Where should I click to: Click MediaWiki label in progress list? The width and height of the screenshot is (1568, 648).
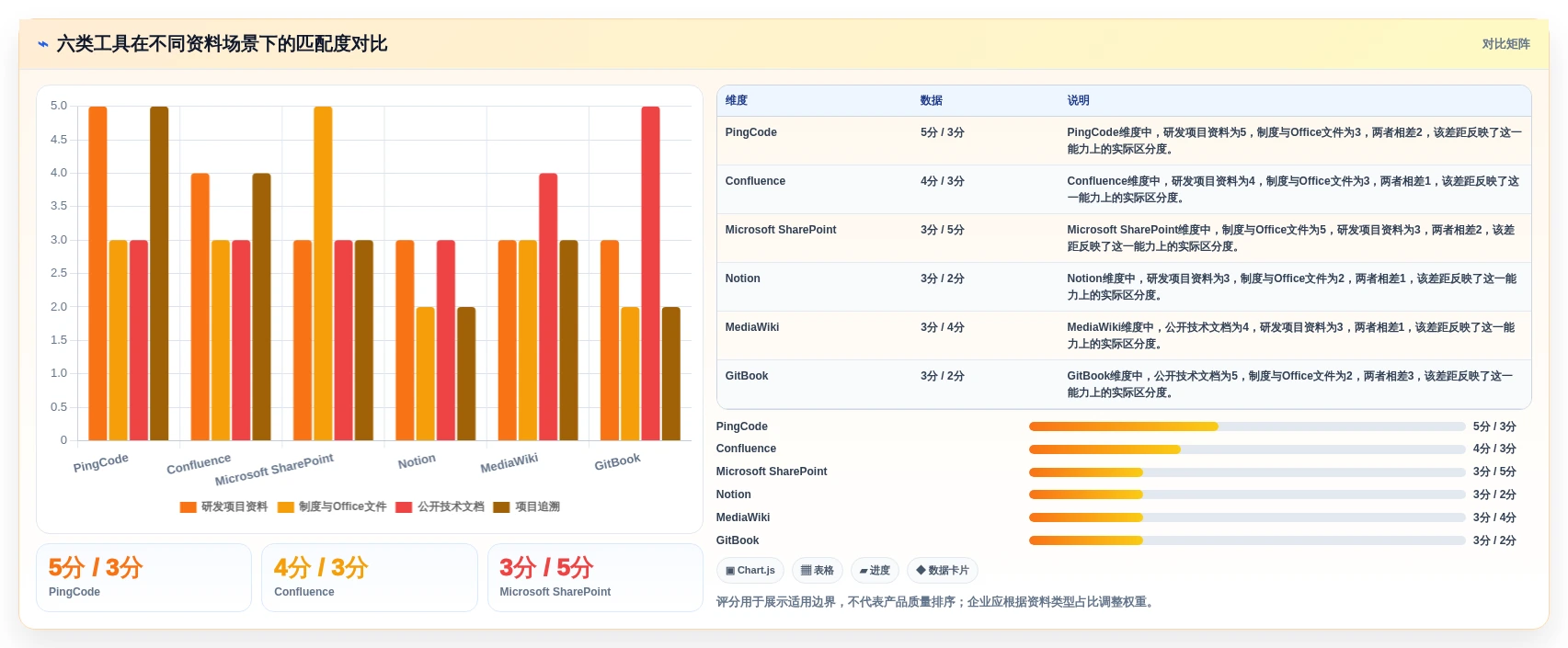point(743,517)
